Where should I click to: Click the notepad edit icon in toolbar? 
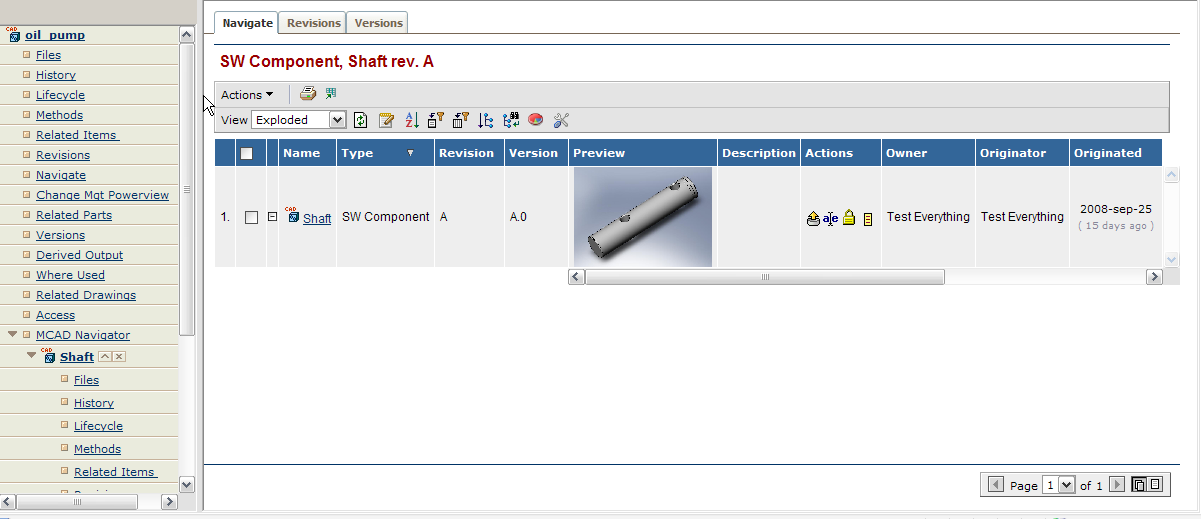(386, 120)
